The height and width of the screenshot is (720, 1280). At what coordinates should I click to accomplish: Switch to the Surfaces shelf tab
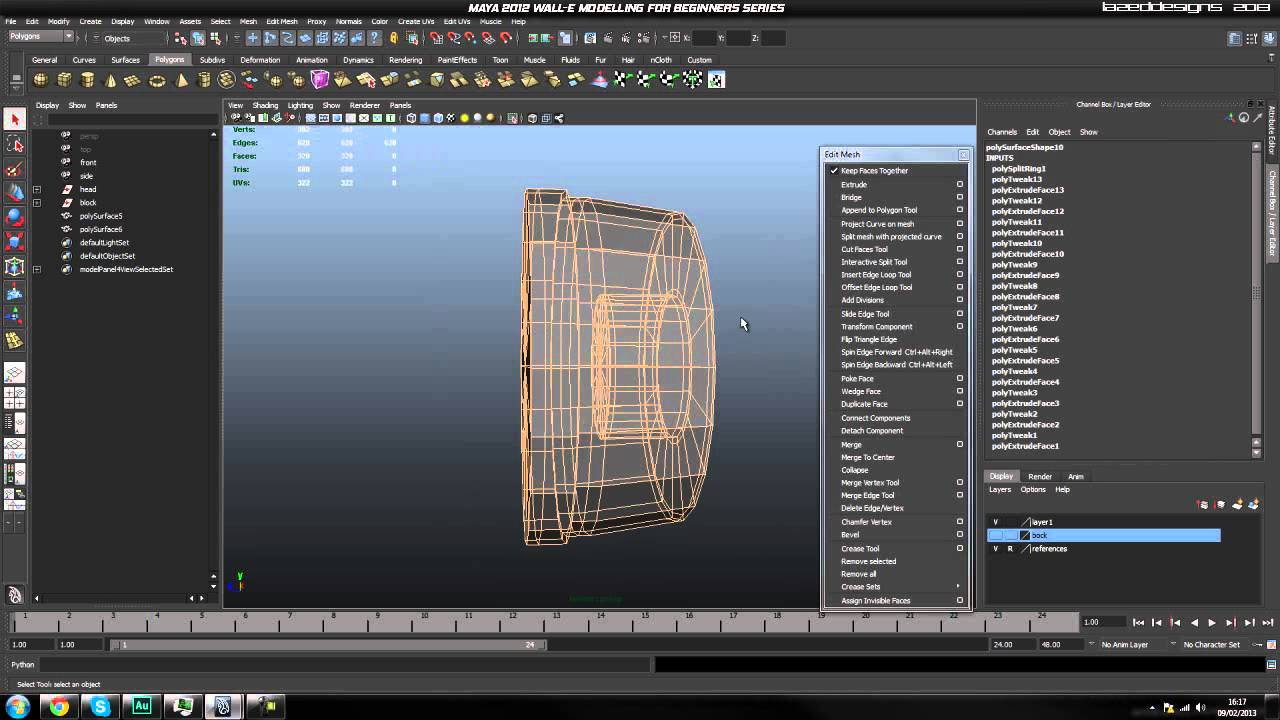[x=125, y=60]
